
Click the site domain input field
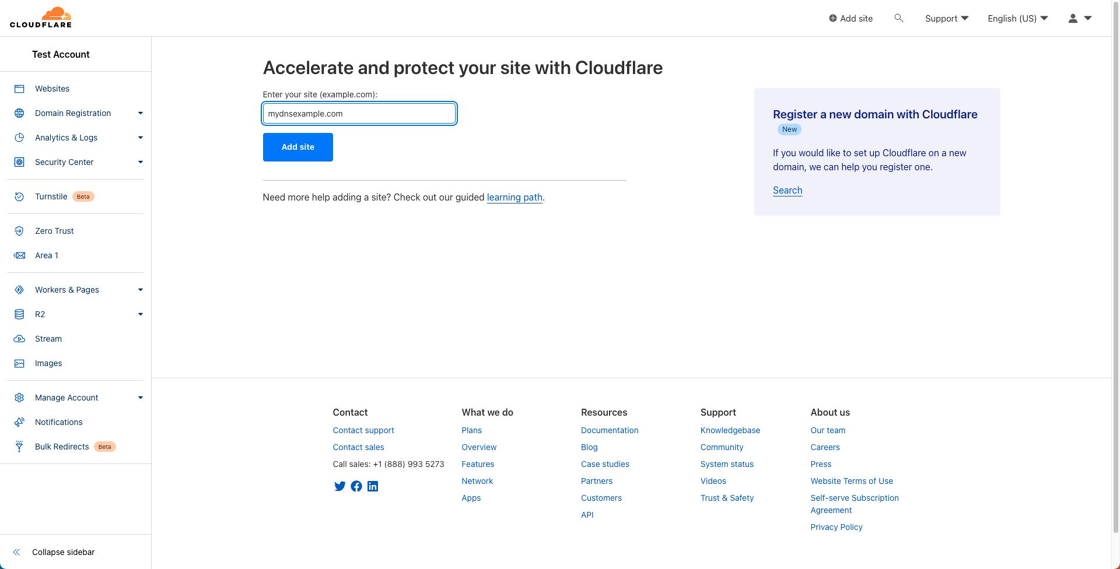(x=359, y=114)
